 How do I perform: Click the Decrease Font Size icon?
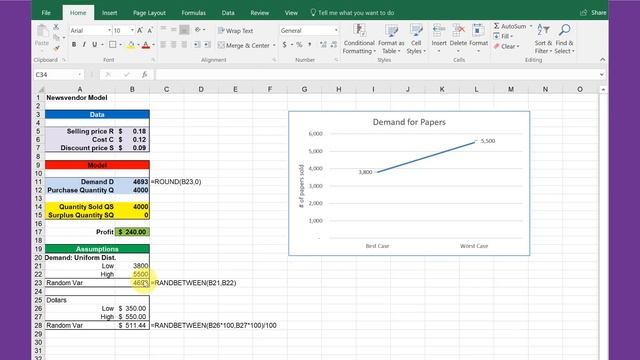click(150, 31)
